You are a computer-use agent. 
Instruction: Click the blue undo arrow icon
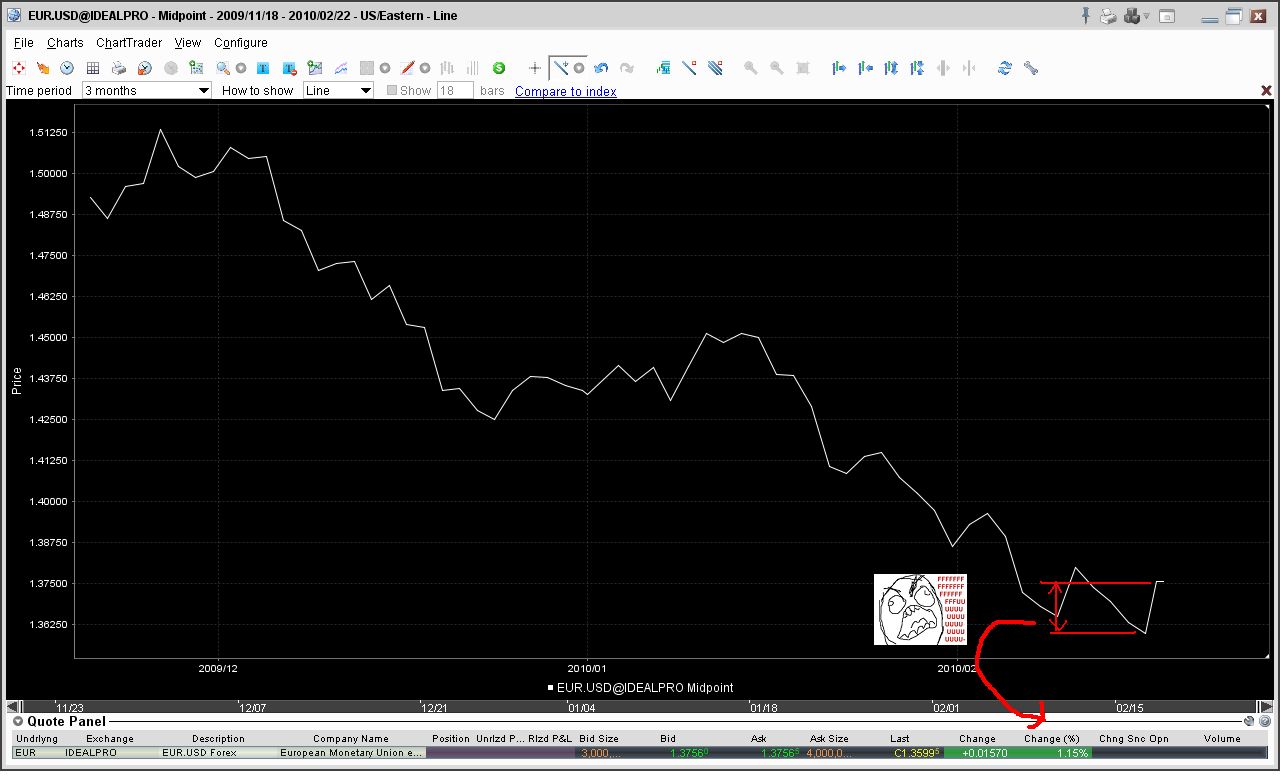coord(601,68)
